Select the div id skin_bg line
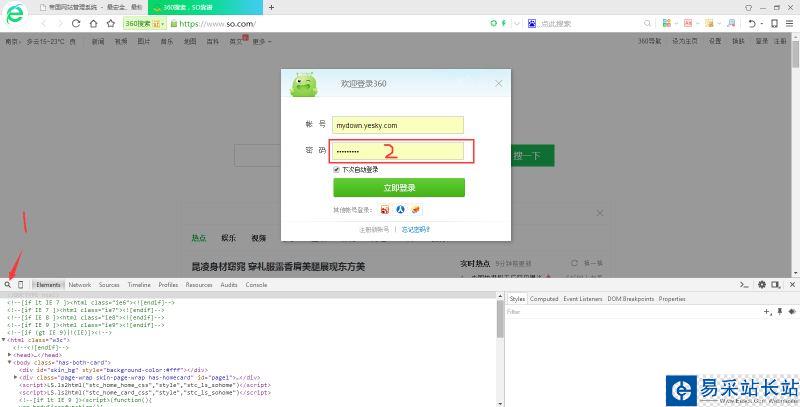 click(112, 370)
